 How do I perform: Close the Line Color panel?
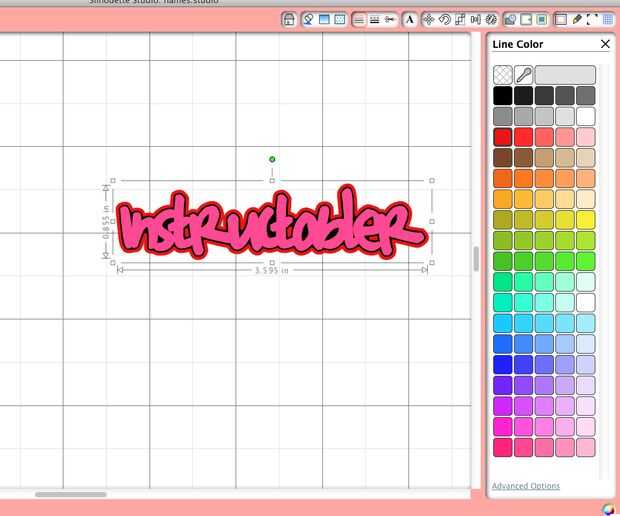605,44
